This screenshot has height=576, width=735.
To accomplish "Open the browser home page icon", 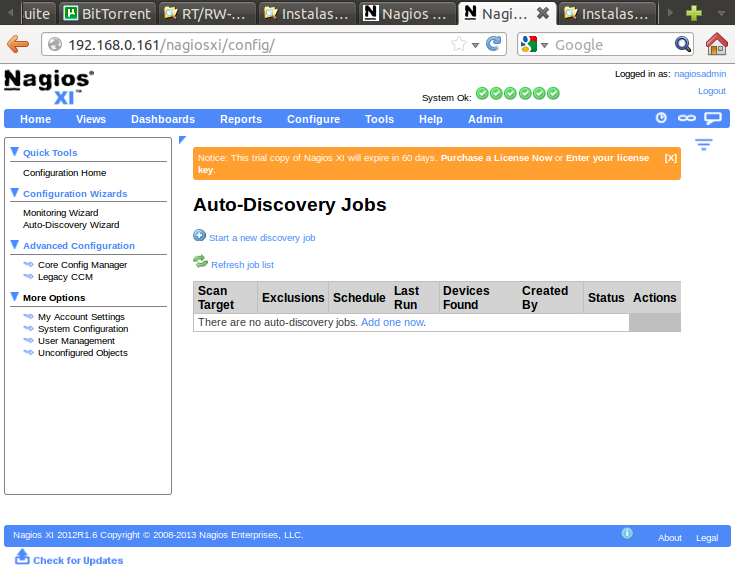I will [716, 44].
